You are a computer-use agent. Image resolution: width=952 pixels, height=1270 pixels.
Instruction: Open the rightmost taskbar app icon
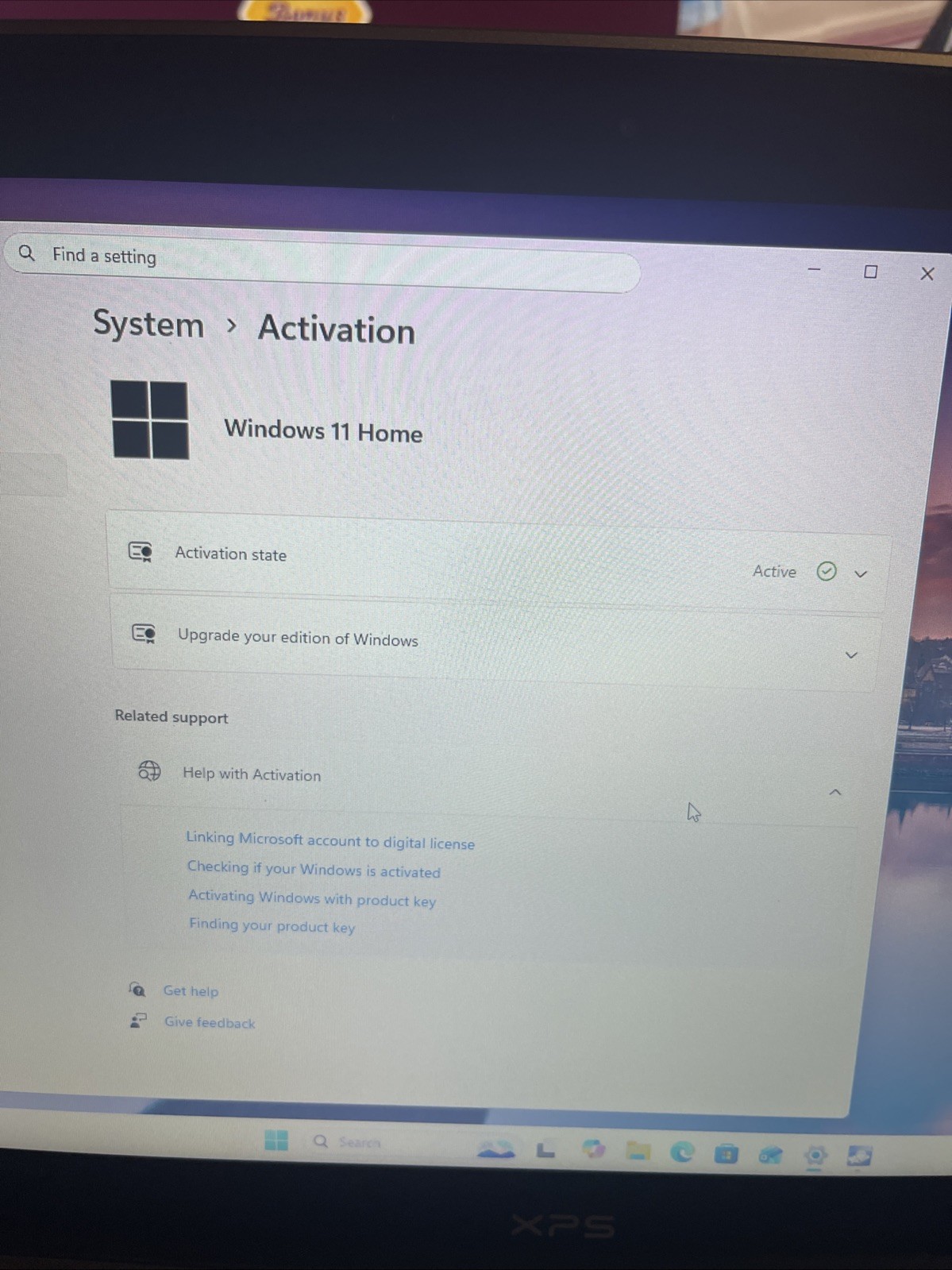[859, 1156]
